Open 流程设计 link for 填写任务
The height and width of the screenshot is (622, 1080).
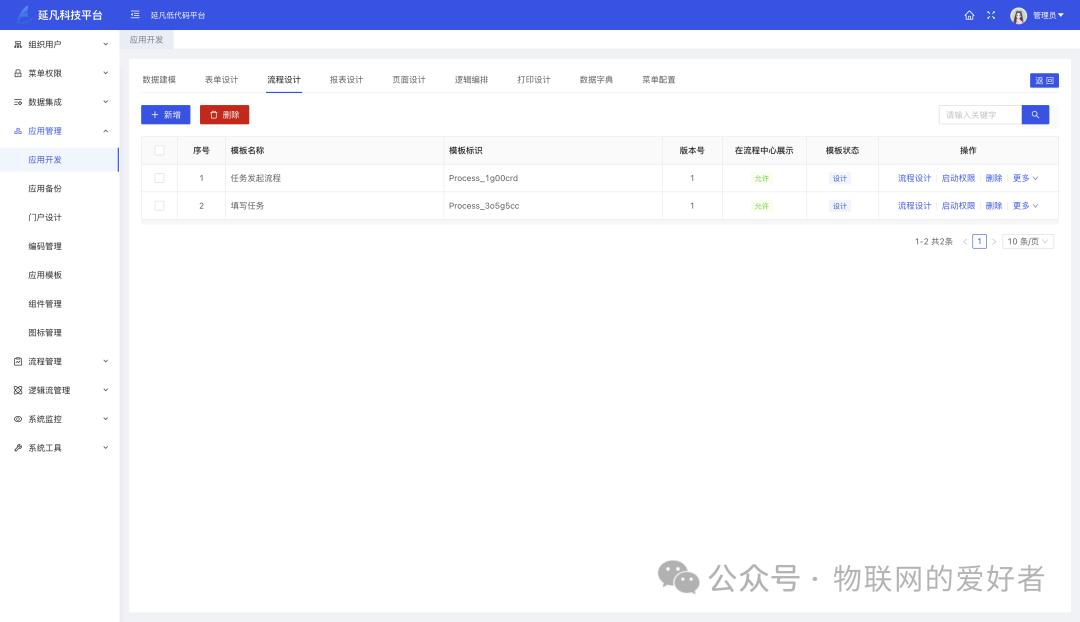coord(914,205)
